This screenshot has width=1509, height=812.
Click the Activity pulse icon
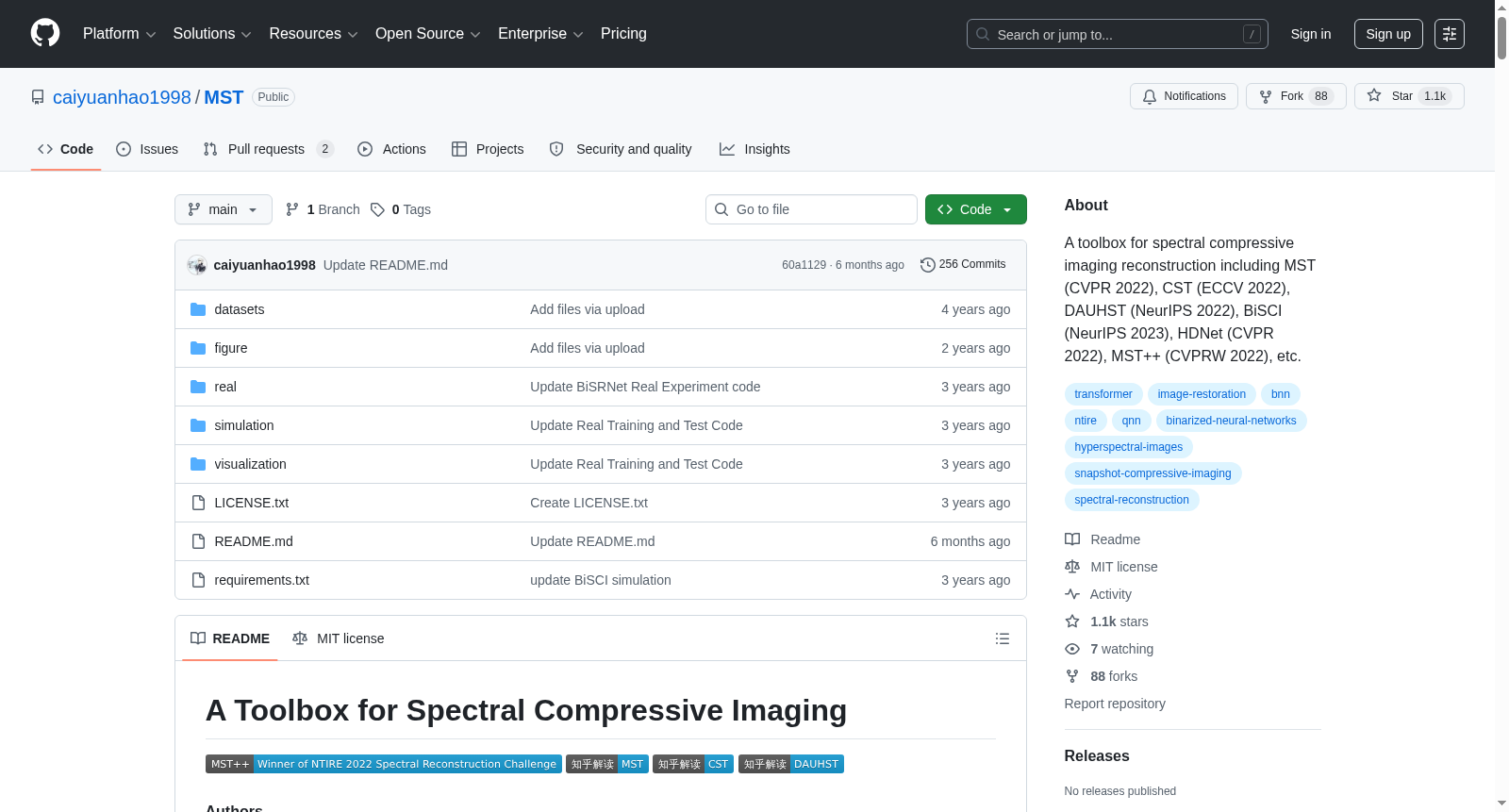1072,594
